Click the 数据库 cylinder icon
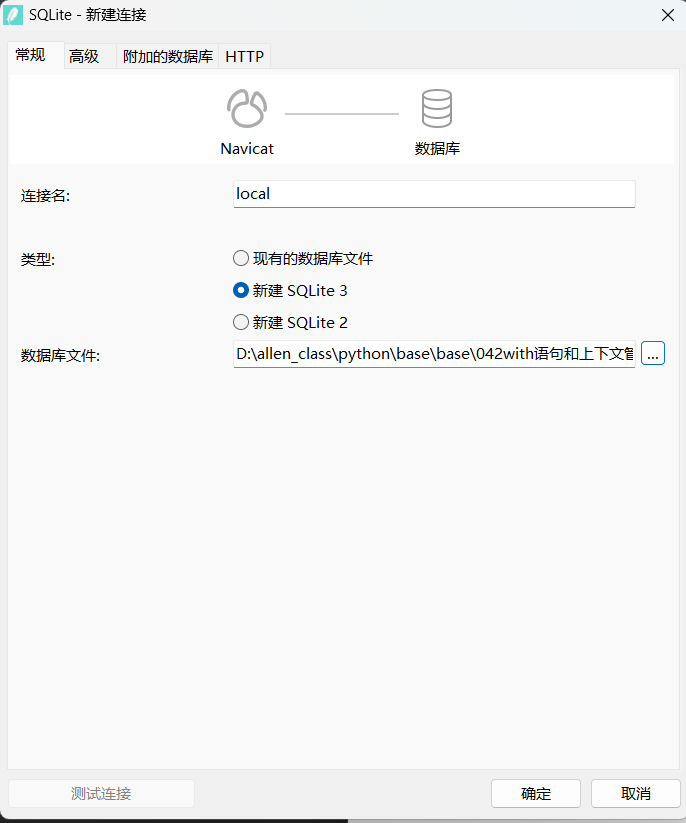 pyautogui.click(x=437, y=109)
